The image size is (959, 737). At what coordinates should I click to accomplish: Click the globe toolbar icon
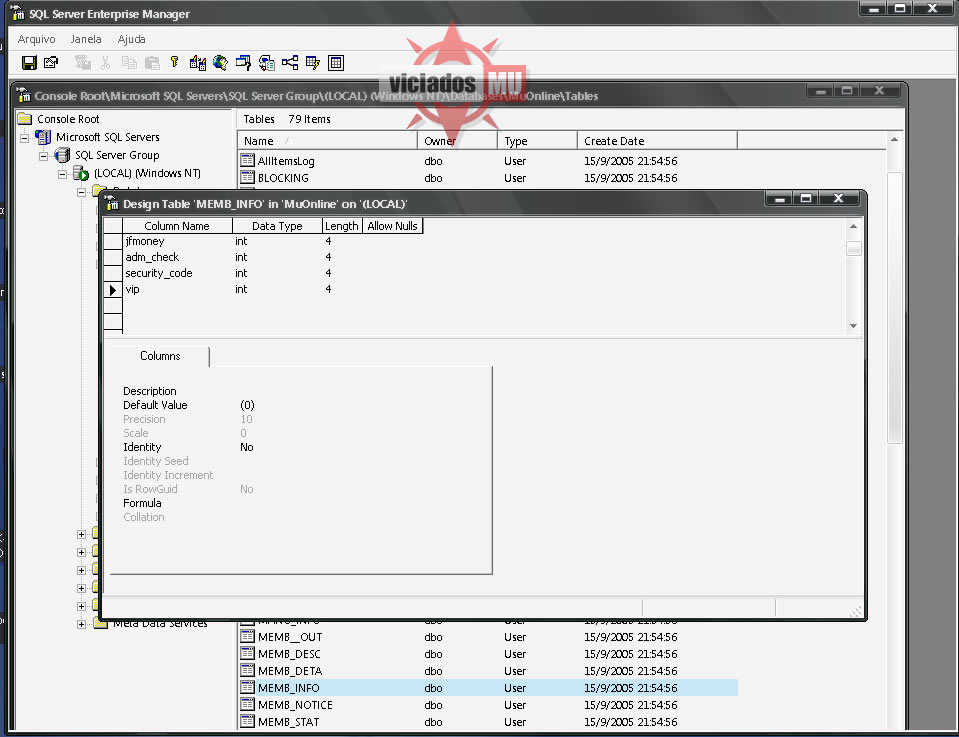tap(220, 62)
